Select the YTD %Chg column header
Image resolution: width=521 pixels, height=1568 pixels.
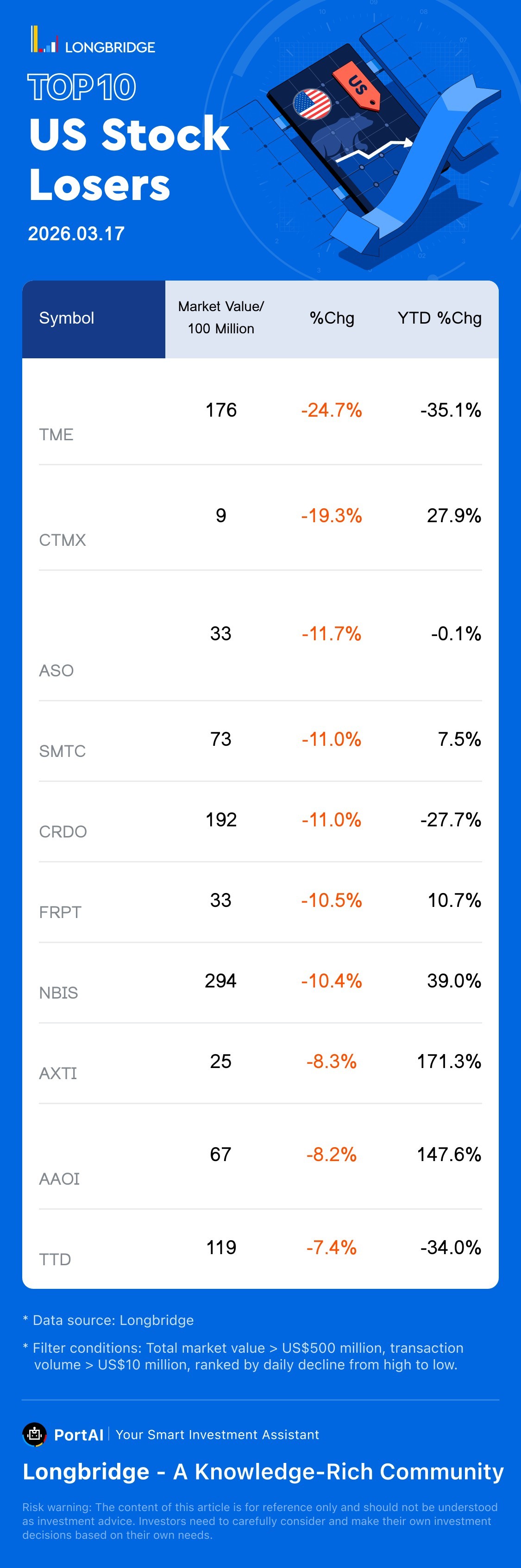[x=439, y=318]
